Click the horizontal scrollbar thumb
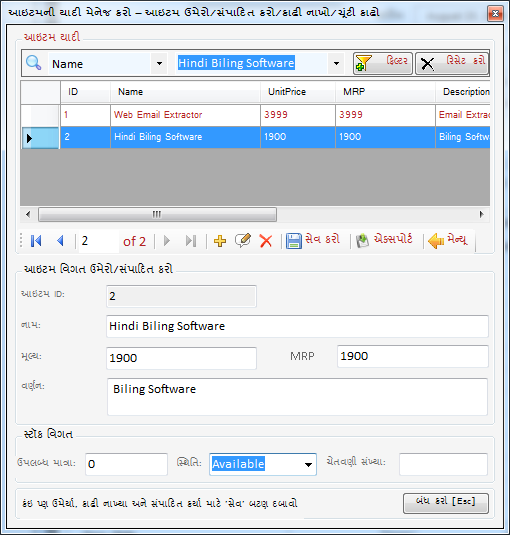 point(157,214)
